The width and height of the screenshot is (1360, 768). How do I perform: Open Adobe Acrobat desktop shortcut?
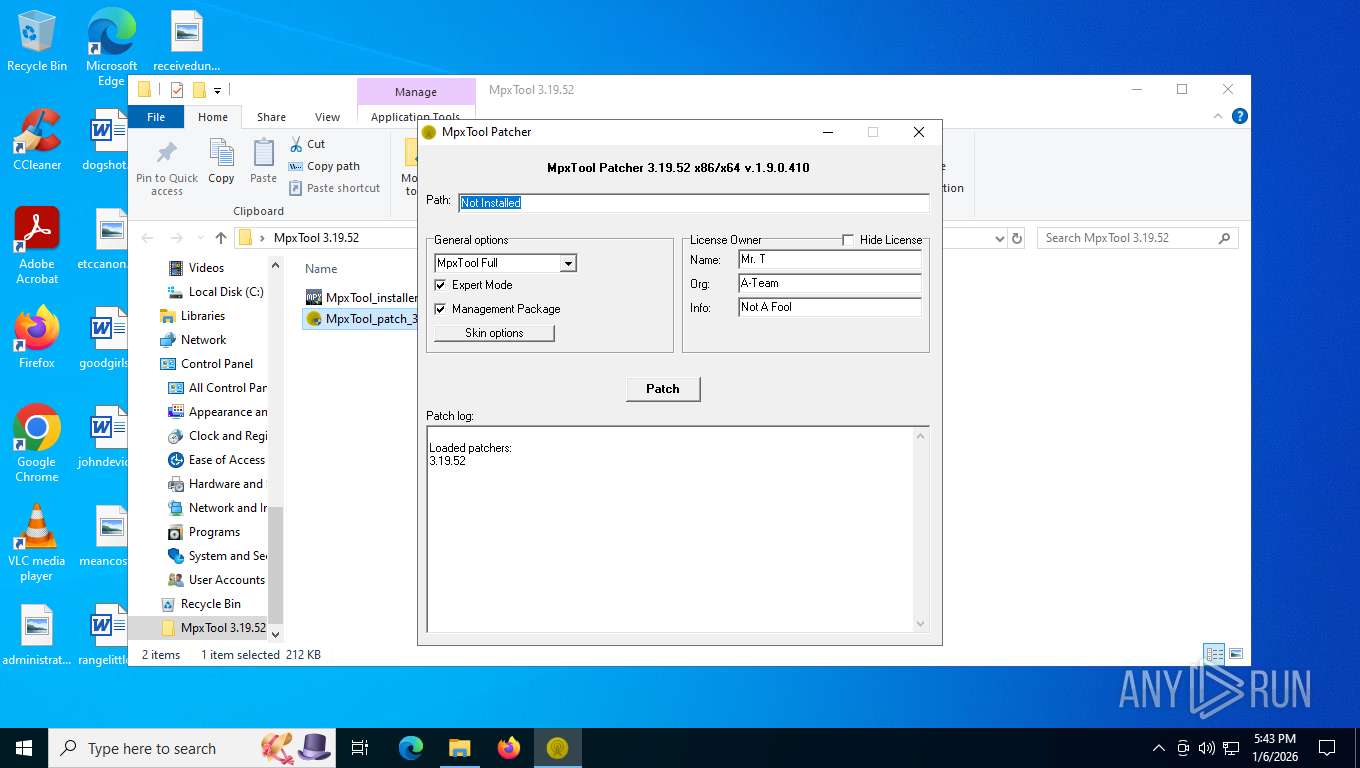tap(37, 246)
